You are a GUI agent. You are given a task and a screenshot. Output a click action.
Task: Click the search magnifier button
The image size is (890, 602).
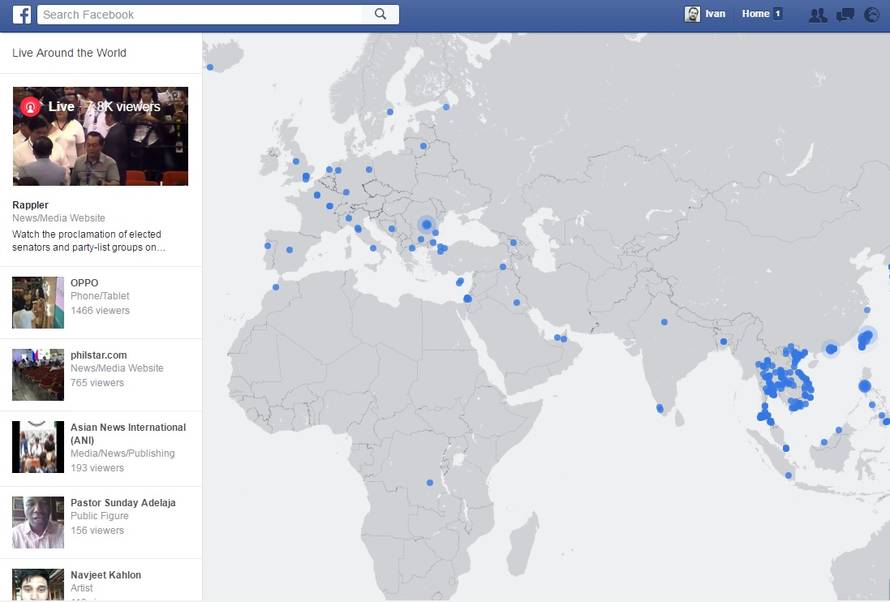coord(380,14)
